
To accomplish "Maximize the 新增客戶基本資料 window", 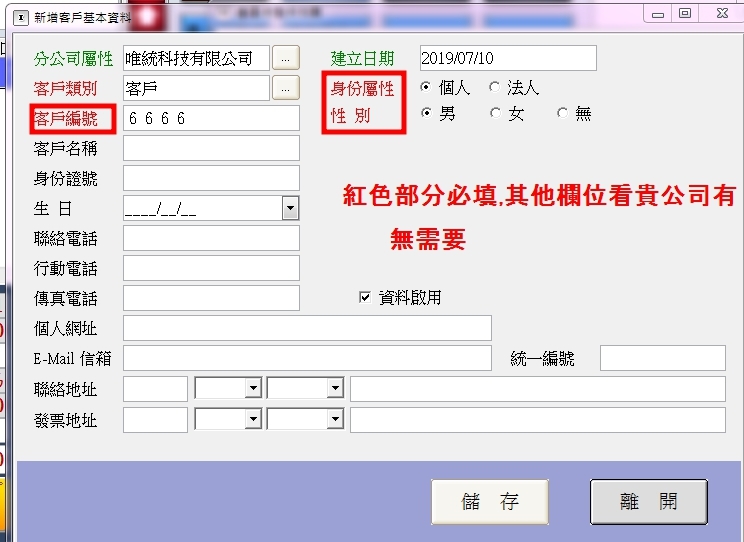I will click(685, 13).
